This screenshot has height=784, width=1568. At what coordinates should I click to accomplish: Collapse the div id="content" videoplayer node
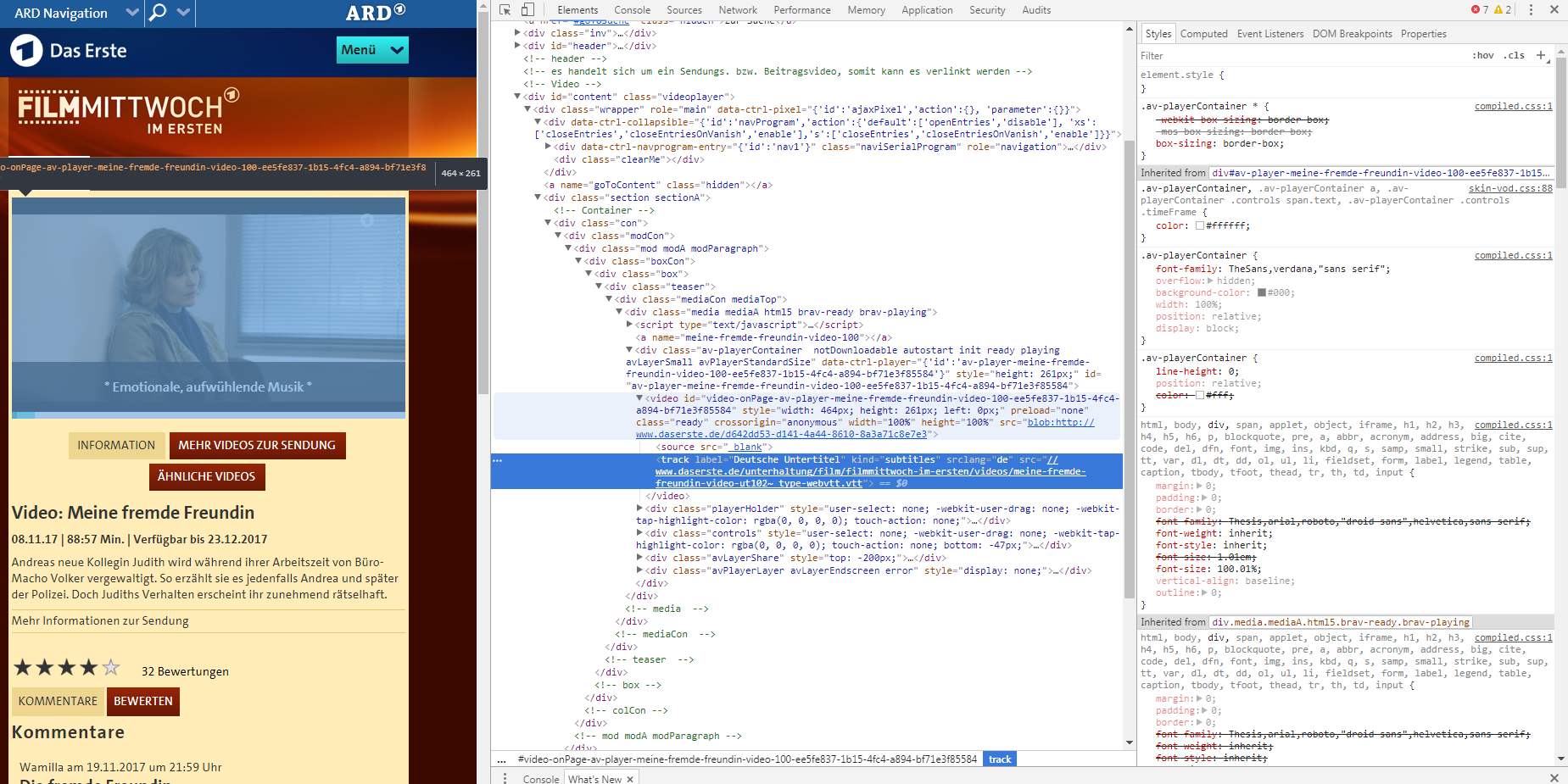tap(517, 97)
